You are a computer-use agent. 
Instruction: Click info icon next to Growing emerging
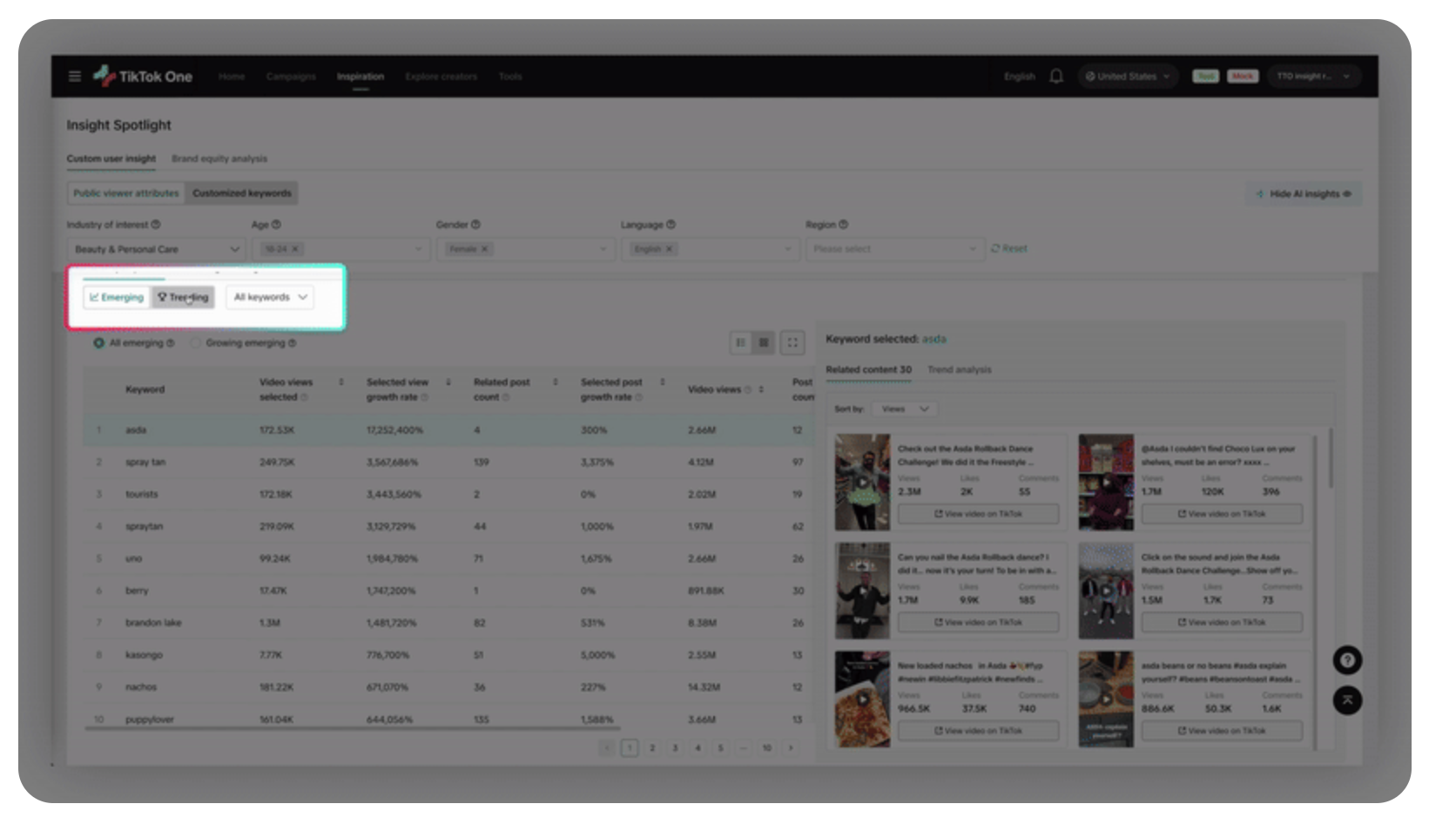[292, 343]
